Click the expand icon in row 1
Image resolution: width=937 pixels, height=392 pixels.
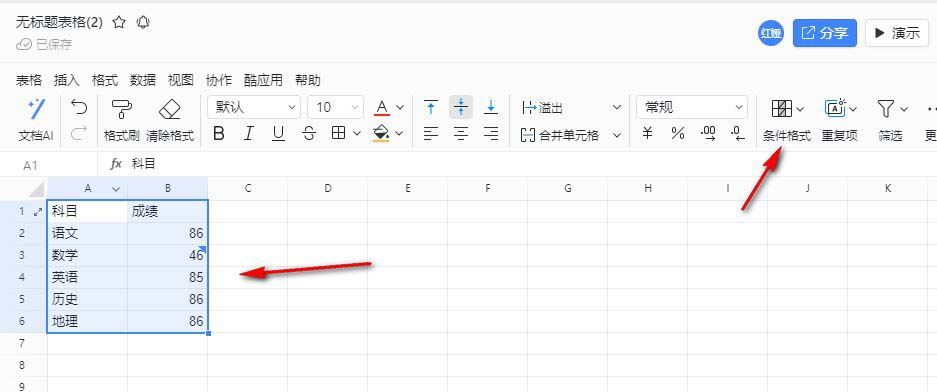coord(38,212)
